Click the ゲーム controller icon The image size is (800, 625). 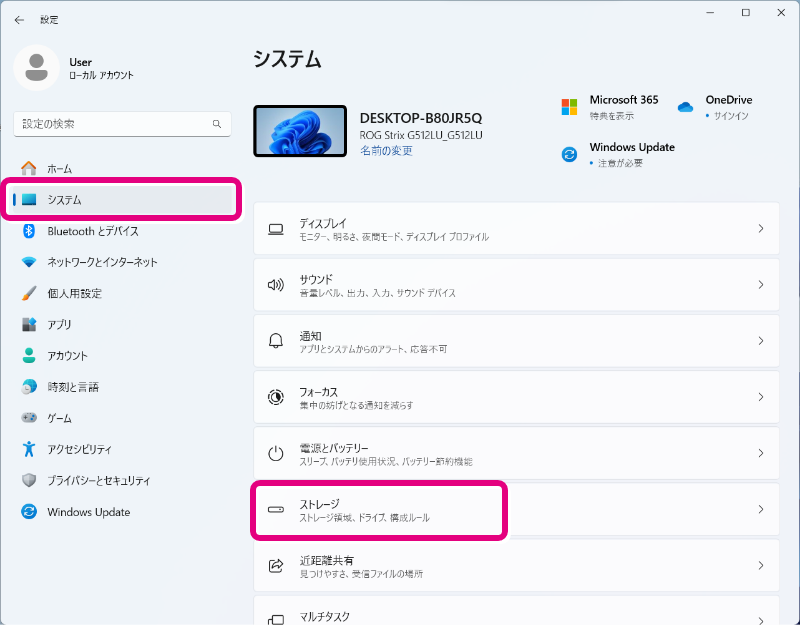point(29,418)
